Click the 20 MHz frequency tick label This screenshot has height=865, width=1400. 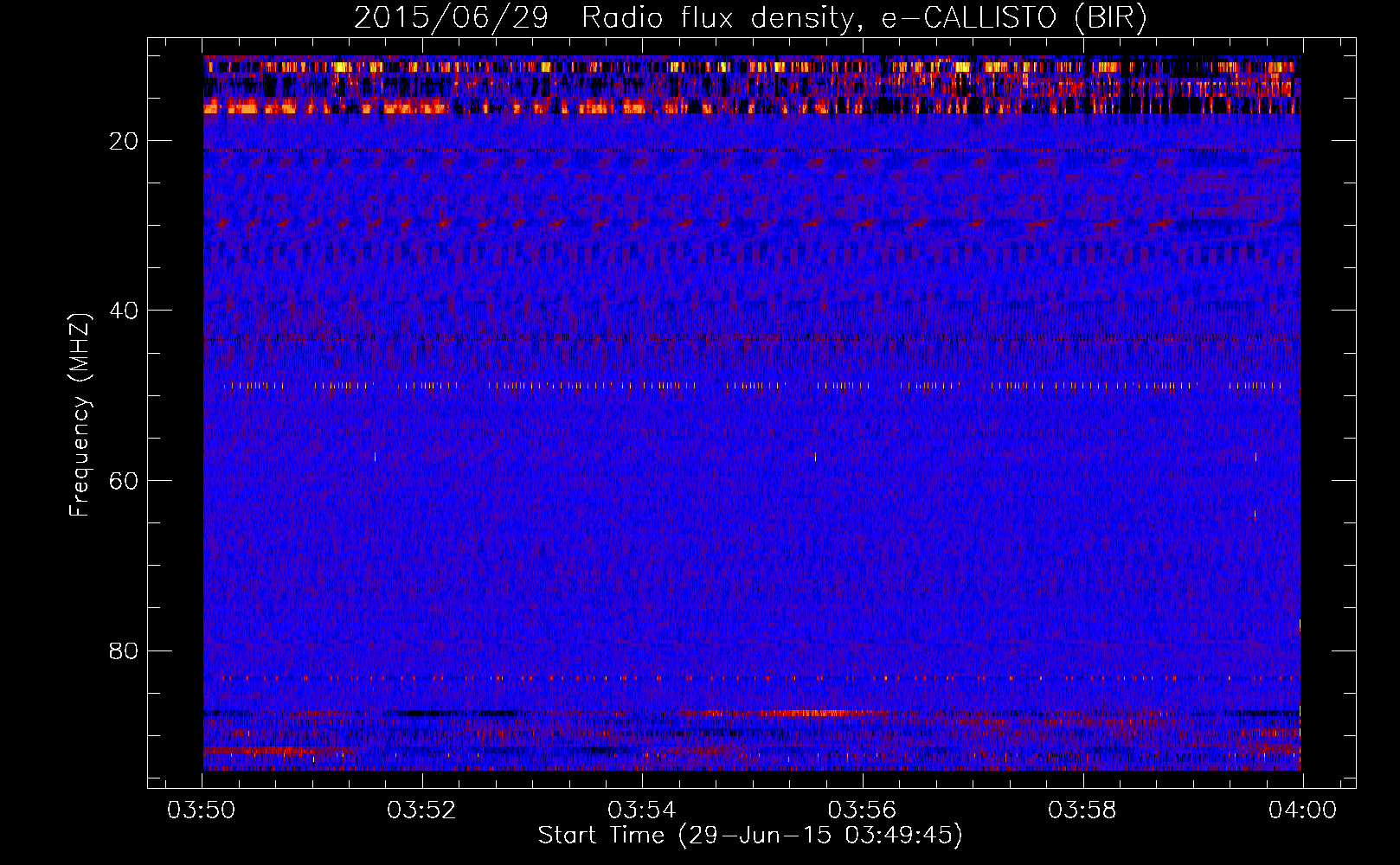(125, 141)
